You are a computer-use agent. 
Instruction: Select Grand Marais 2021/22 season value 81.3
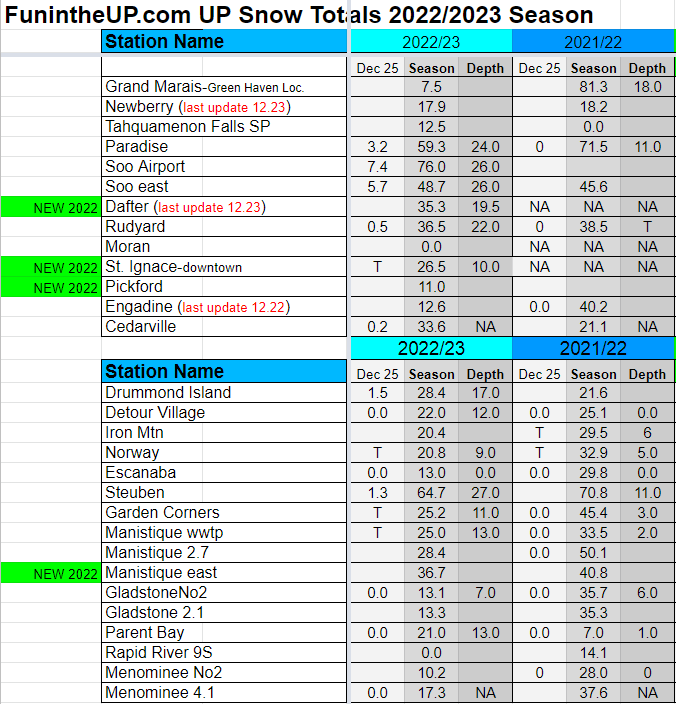(x=593, y=87)
